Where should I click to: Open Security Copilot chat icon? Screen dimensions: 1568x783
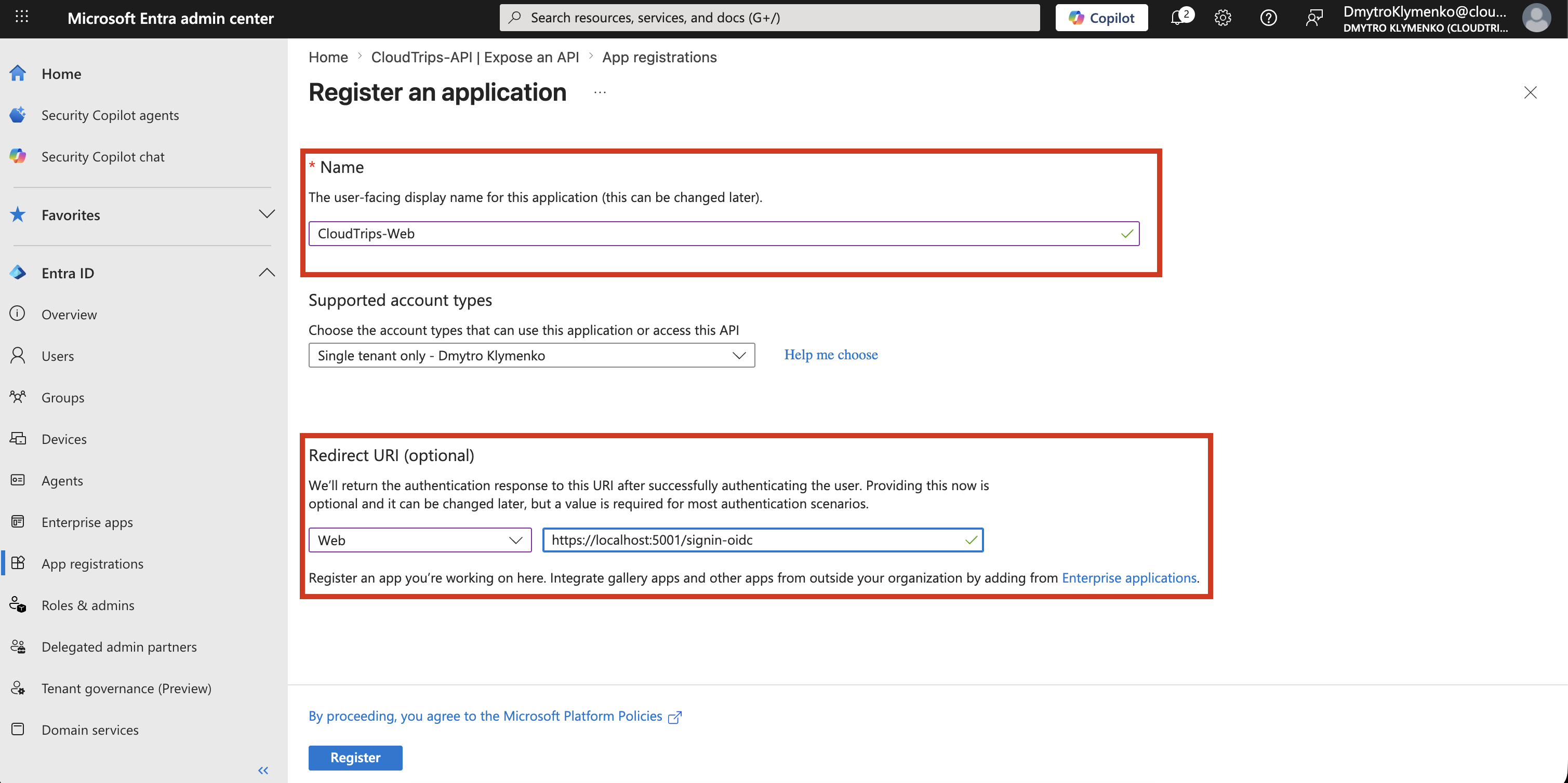click(18, 156)
